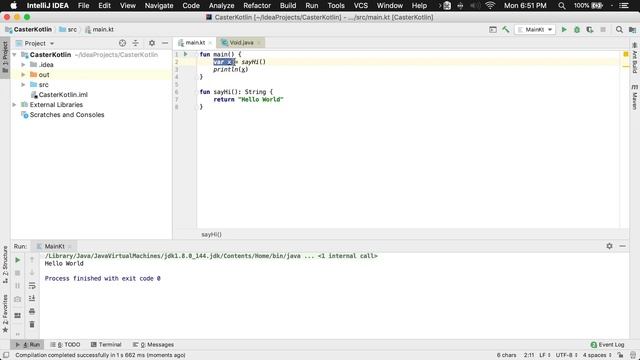Click the Build project hammer icon

(506, 29)
